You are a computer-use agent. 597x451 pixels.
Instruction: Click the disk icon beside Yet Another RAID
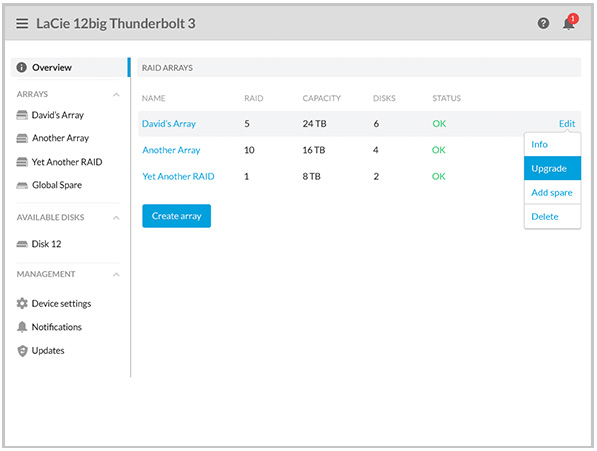point(22,162)
